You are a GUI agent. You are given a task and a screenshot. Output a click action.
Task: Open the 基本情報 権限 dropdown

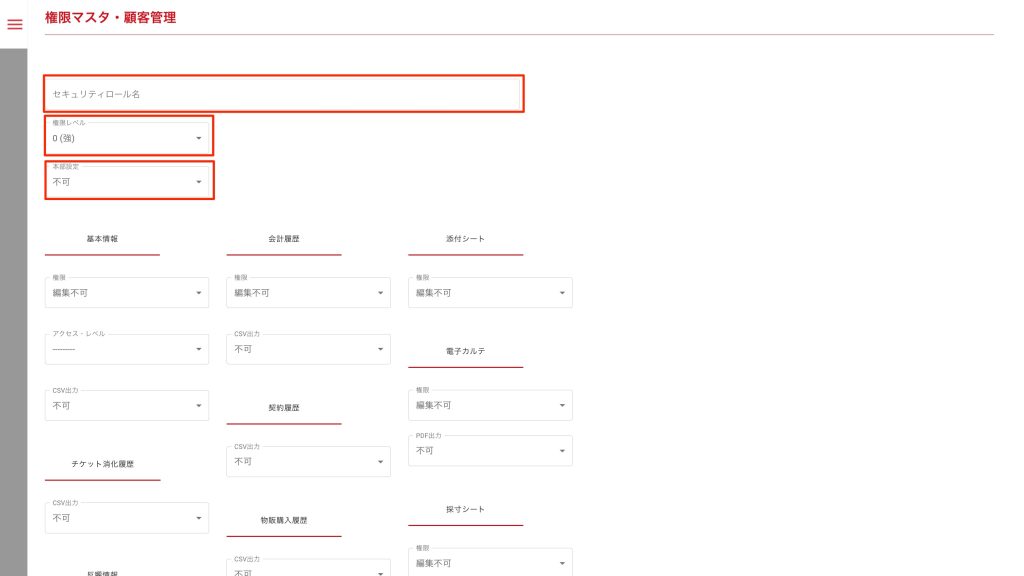click(127, 293)
